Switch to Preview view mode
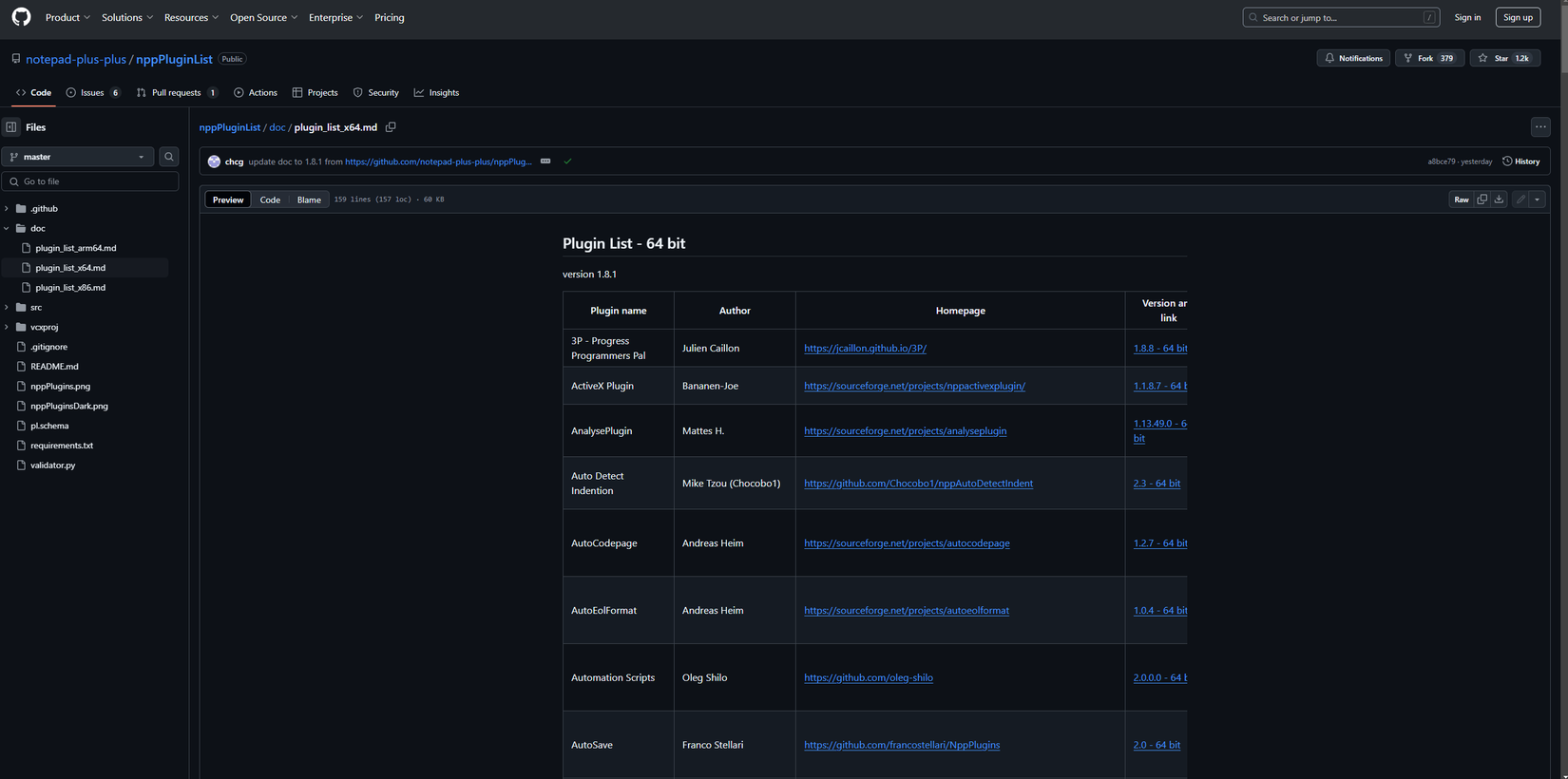The image size is (1568, 779). tap(228, 199)
